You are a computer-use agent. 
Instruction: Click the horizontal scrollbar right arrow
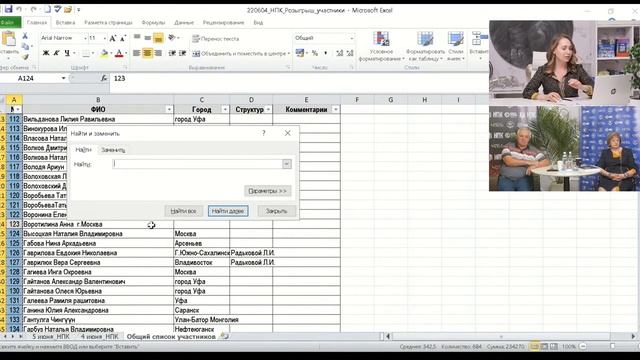[633, 337]
